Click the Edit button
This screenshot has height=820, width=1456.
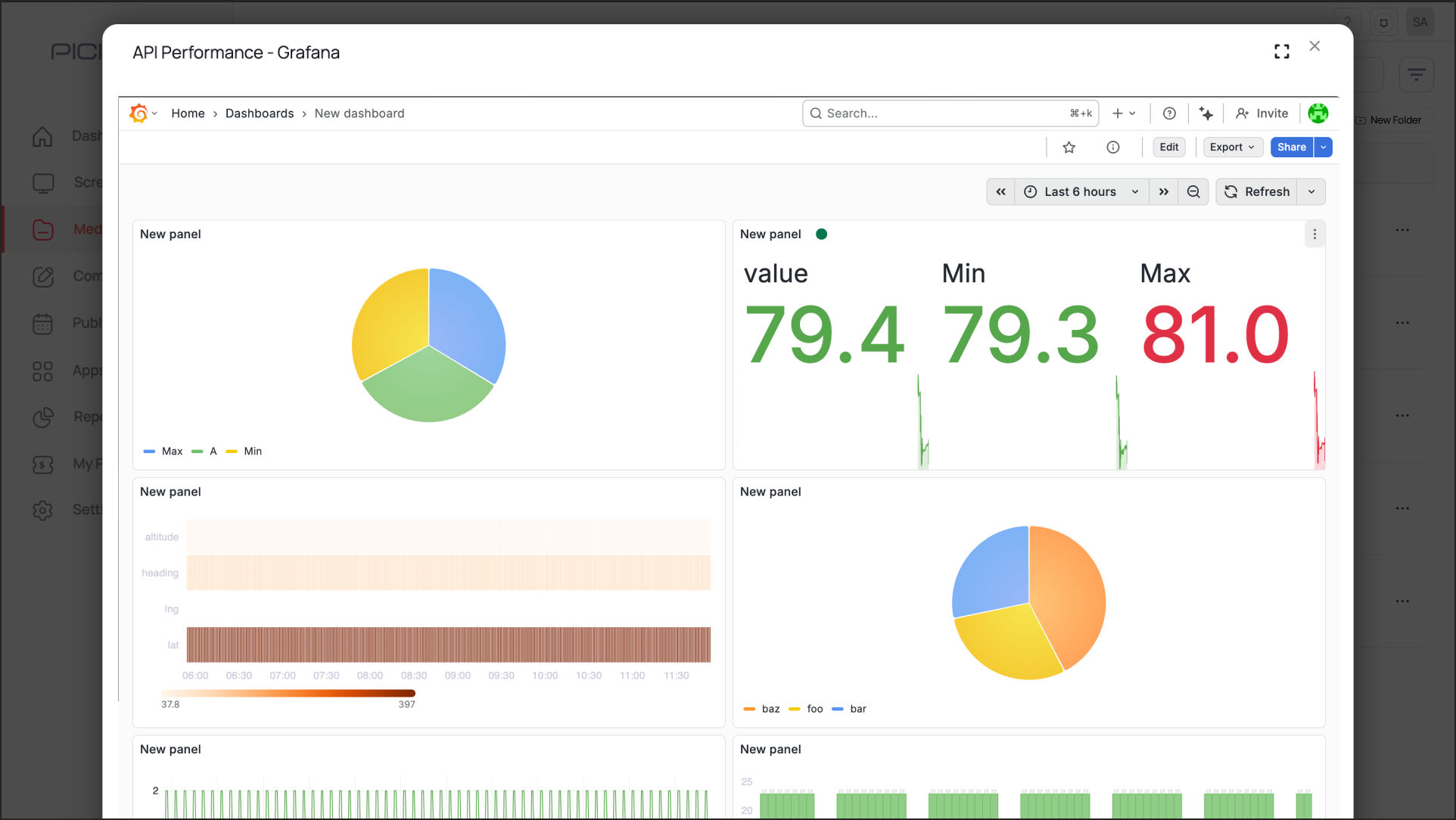click(x=1168, y=148)
